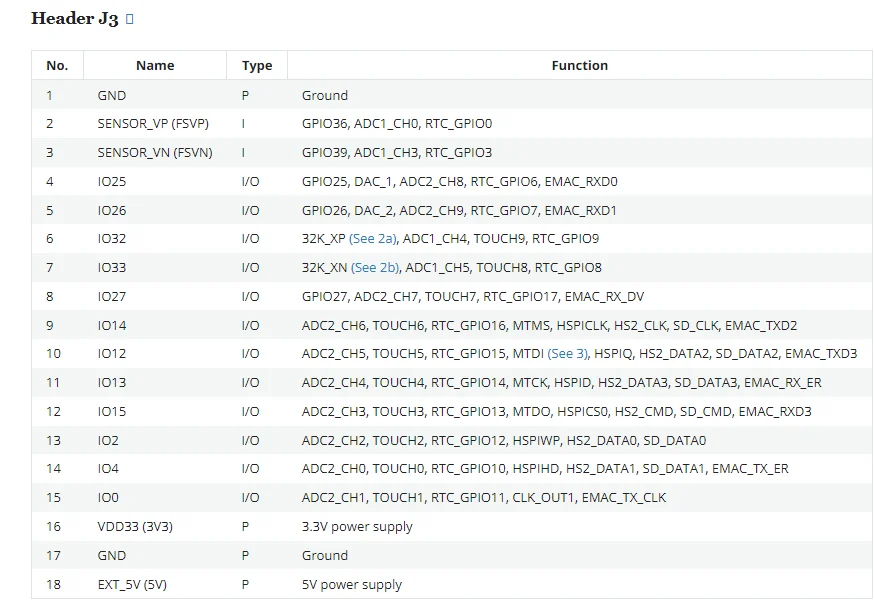
Task: Click the function text starting with 'GPIO26, DAC_2'
Action: 459,211
